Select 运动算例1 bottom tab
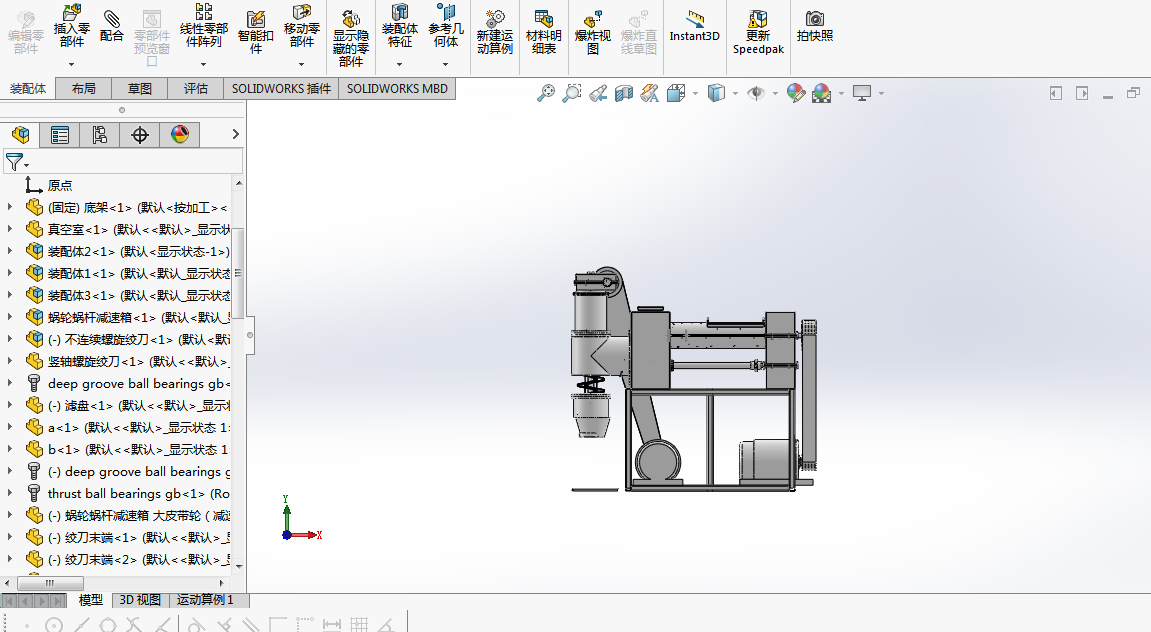The height and width of the screenshot is (632, 1151). click(x=205, y=600)
